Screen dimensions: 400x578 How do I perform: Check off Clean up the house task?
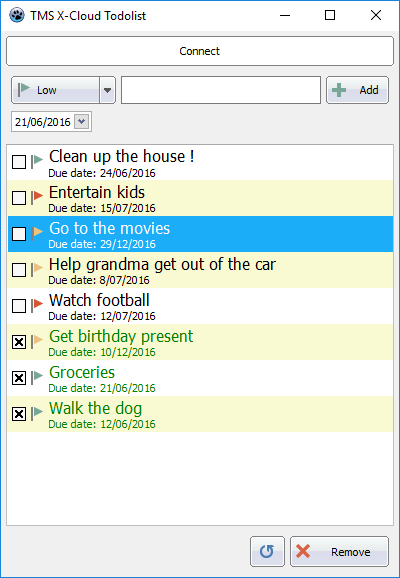pos(19,162)
